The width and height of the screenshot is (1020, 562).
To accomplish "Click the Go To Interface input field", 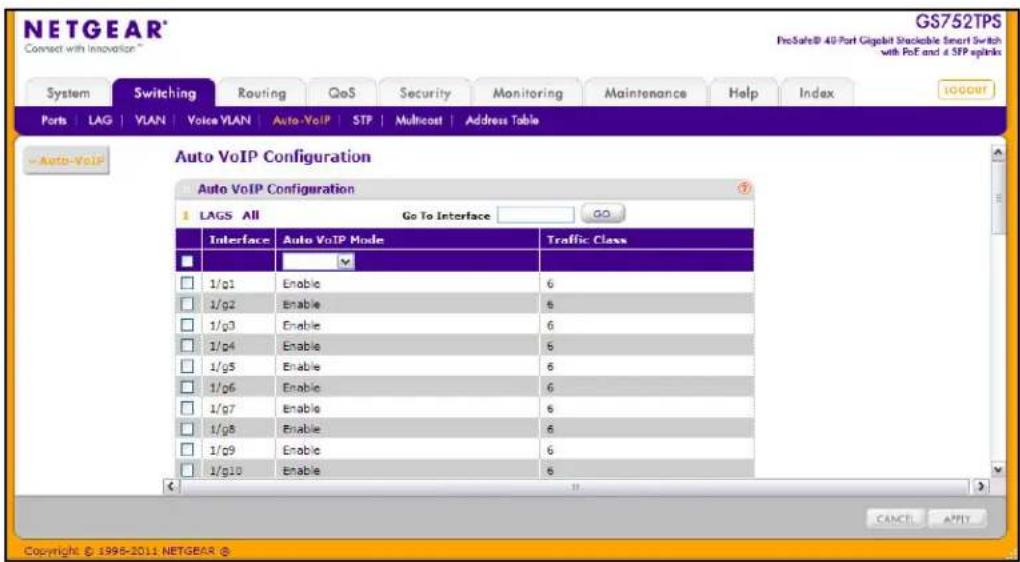I will (536, 215).
